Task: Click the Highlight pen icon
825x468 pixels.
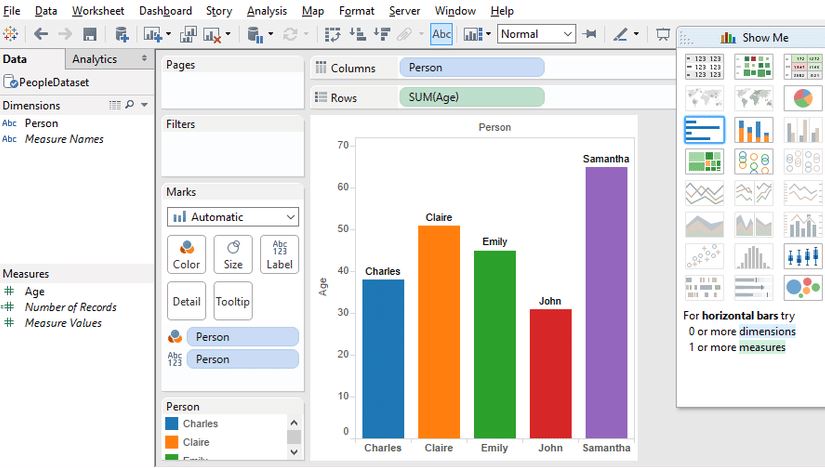Action: pos(621,34)
